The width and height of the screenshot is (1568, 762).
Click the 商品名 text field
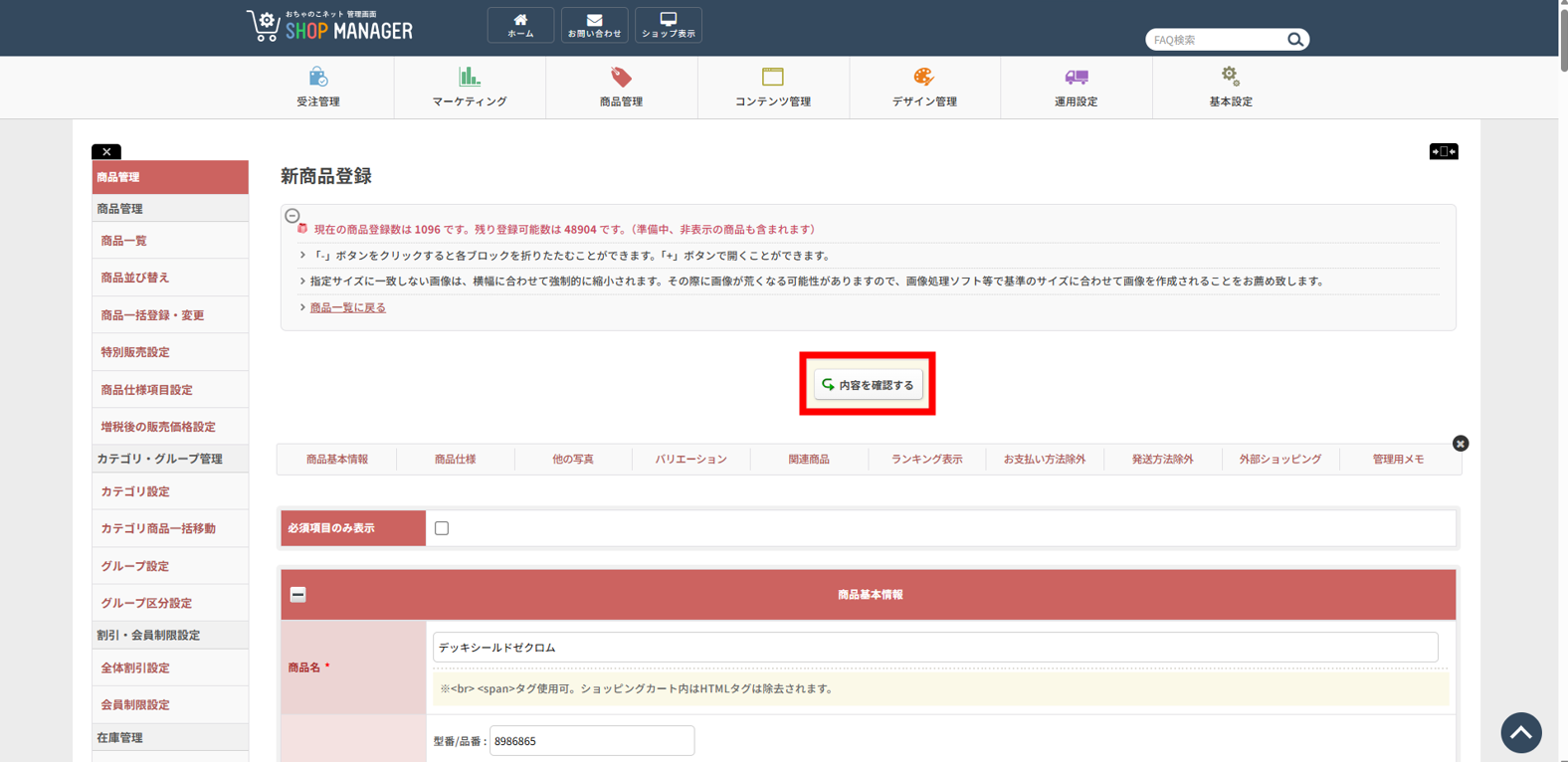click(934, 648)
